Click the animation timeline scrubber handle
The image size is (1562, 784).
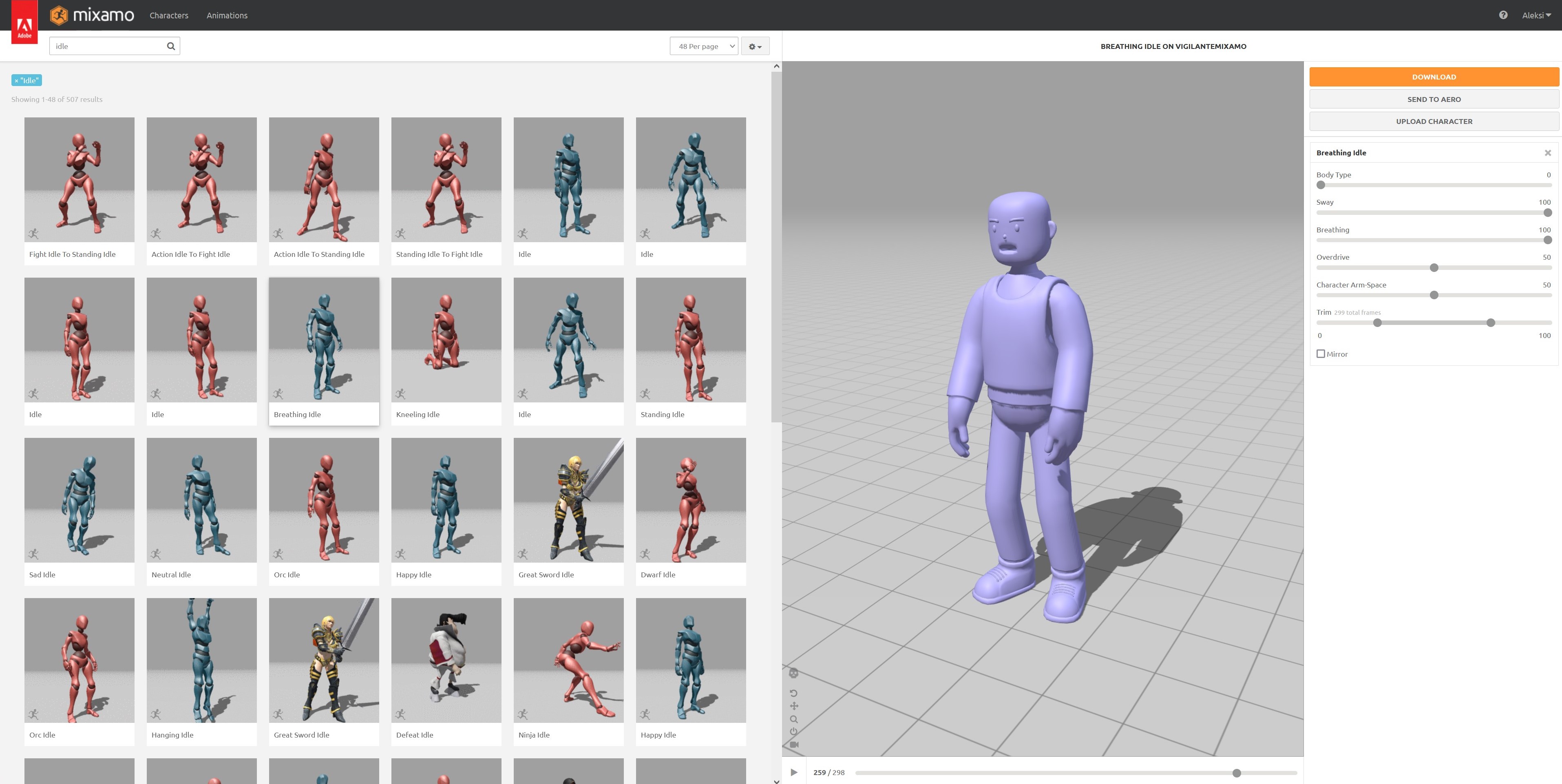point(1236,773)
